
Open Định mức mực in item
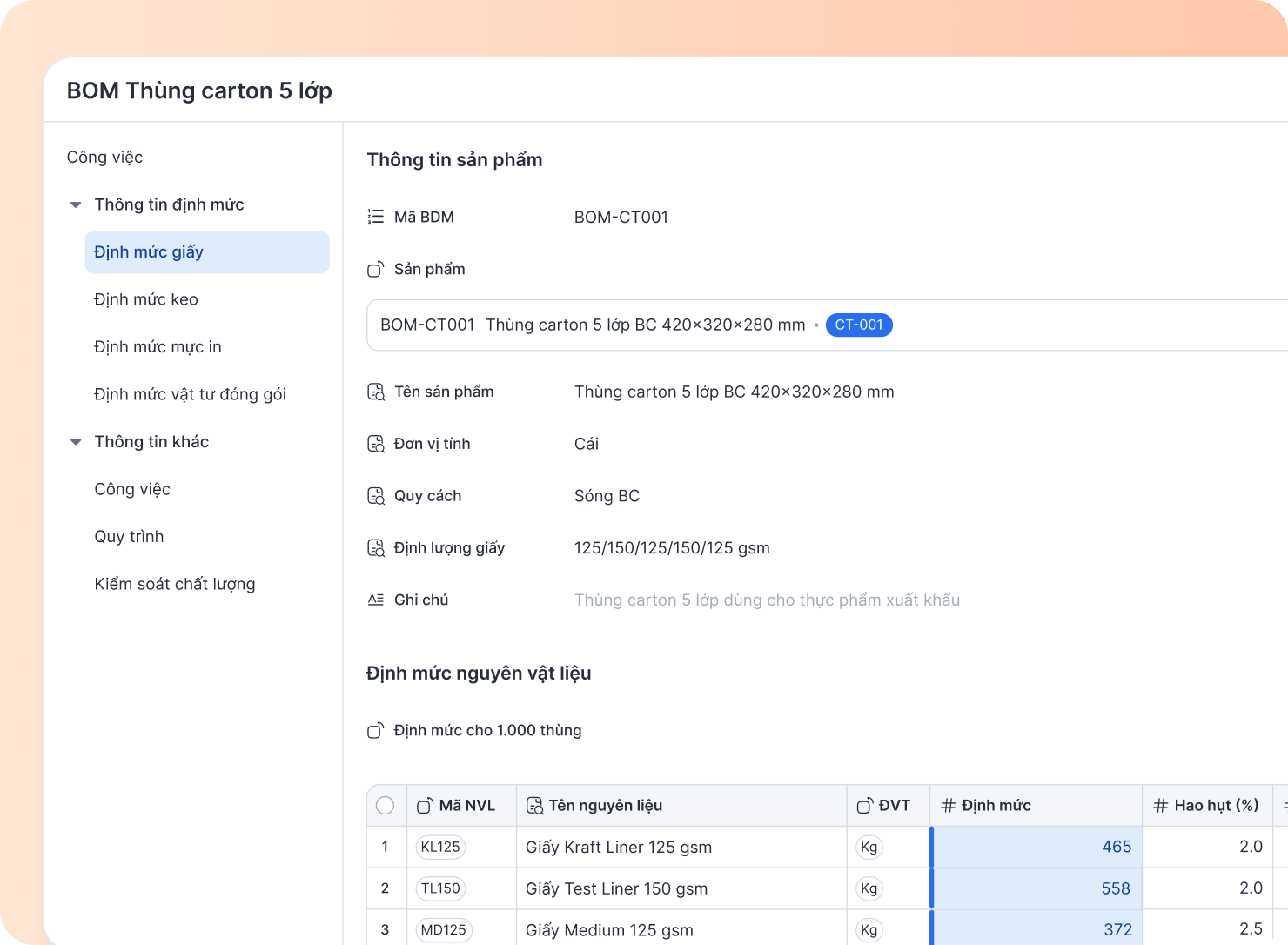[158, 347]
